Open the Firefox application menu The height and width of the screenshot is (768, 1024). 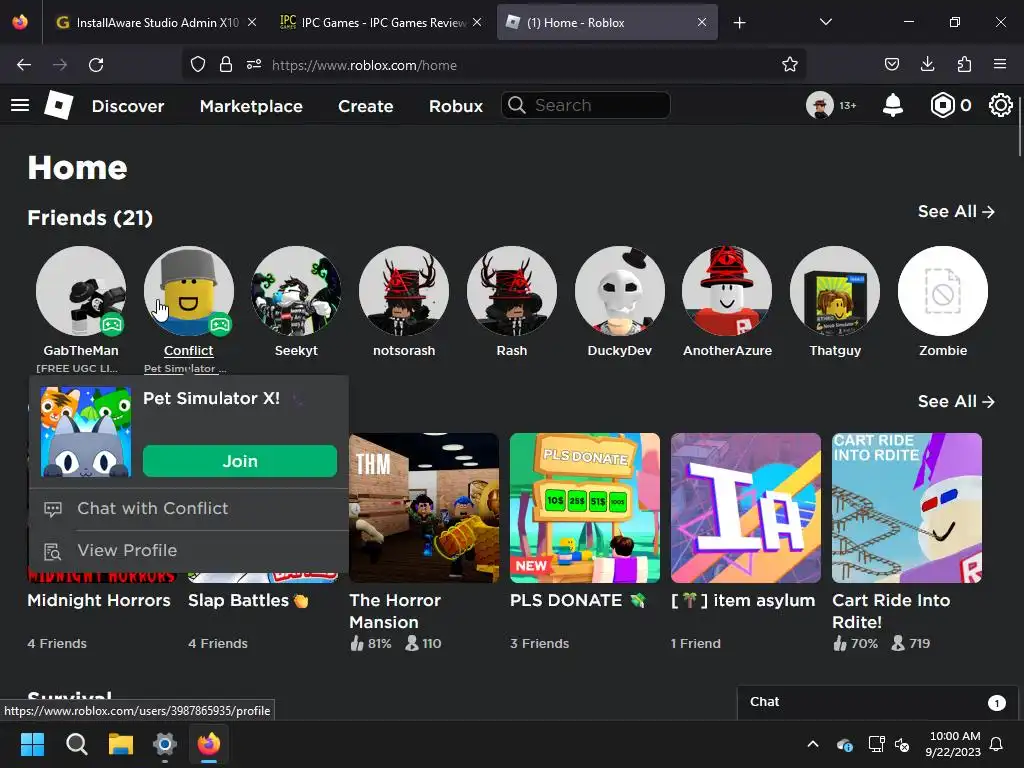pos(1000,65)
